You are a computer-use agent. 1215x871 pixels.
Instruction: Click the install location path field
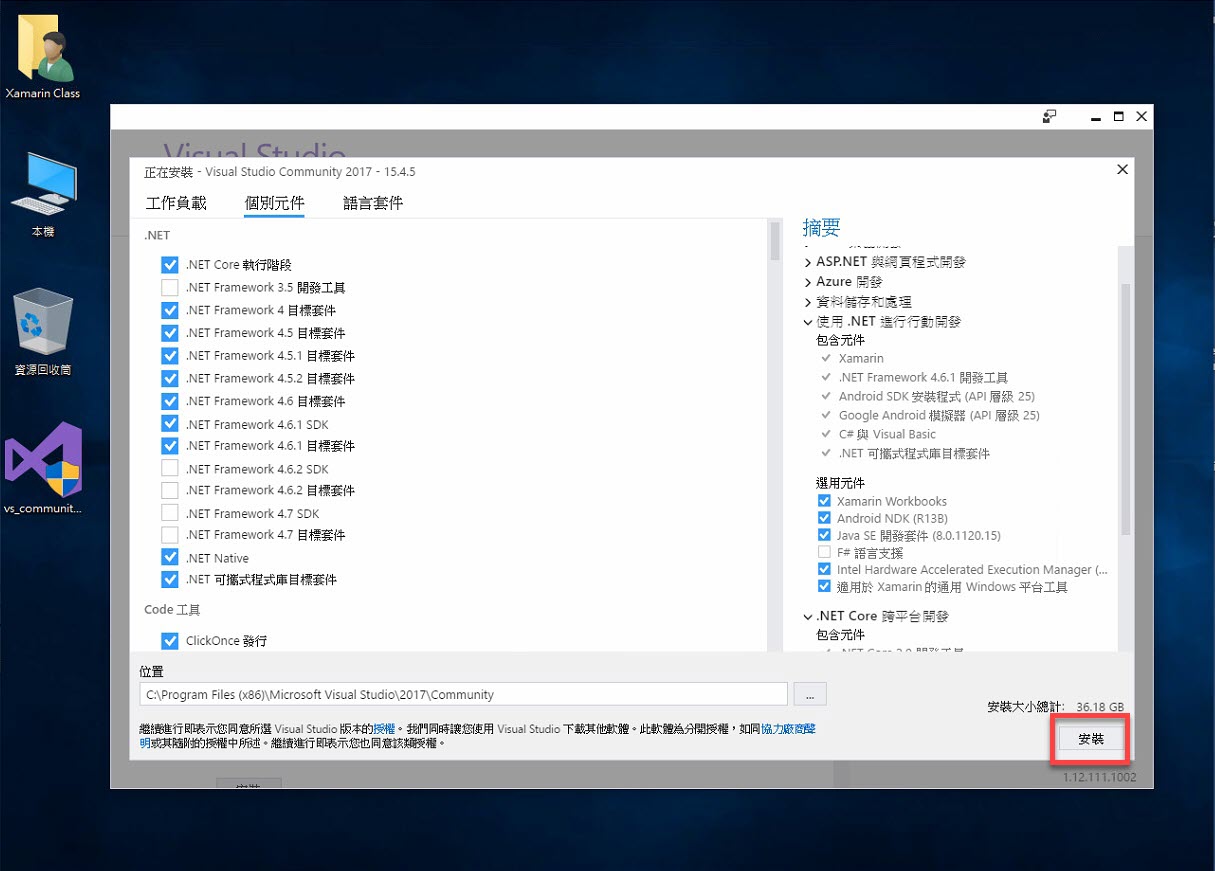464,694
